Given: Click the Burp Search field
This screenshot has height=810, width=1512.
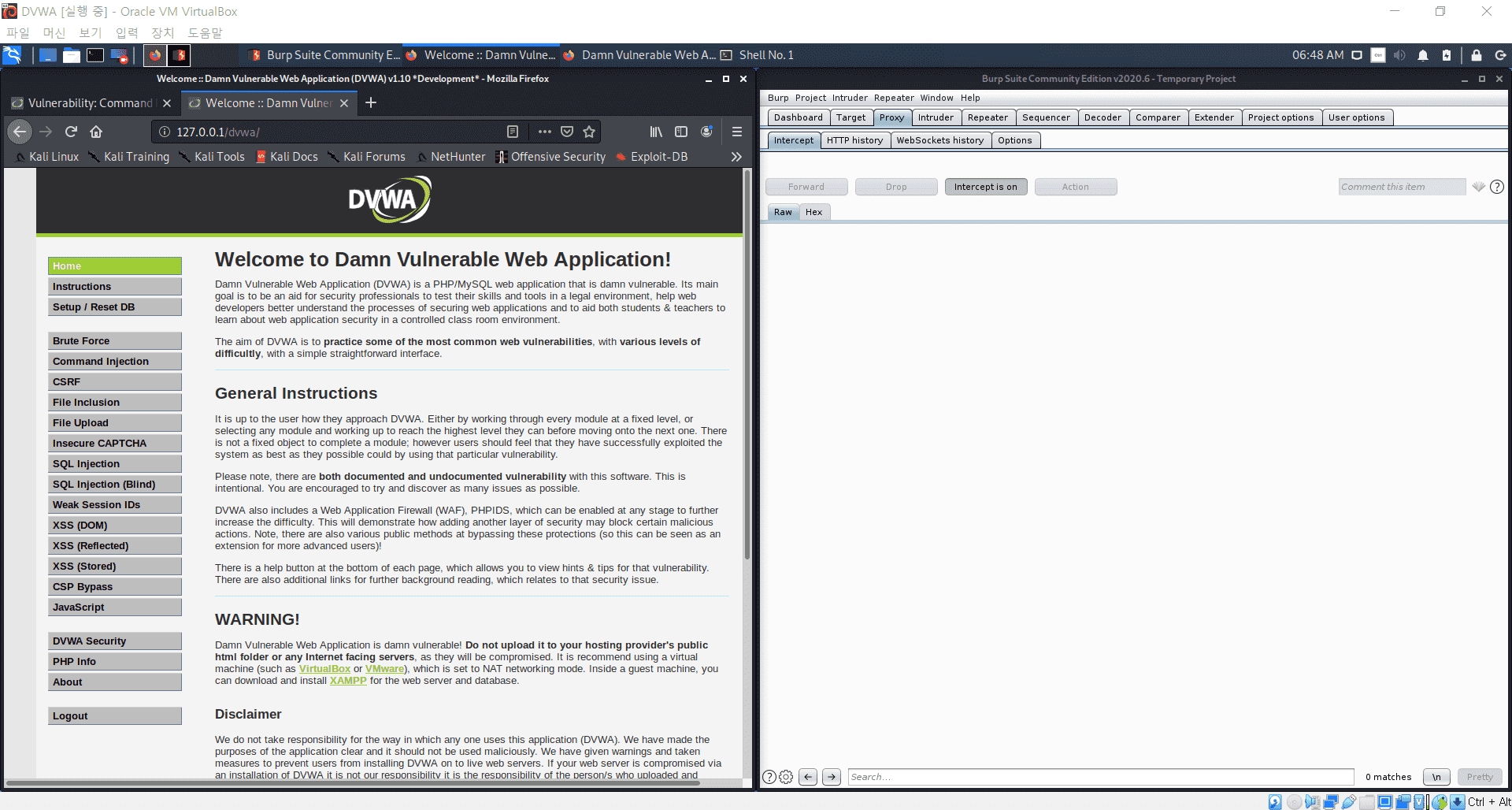Looking at the screenshot, I should point(1101,777).
